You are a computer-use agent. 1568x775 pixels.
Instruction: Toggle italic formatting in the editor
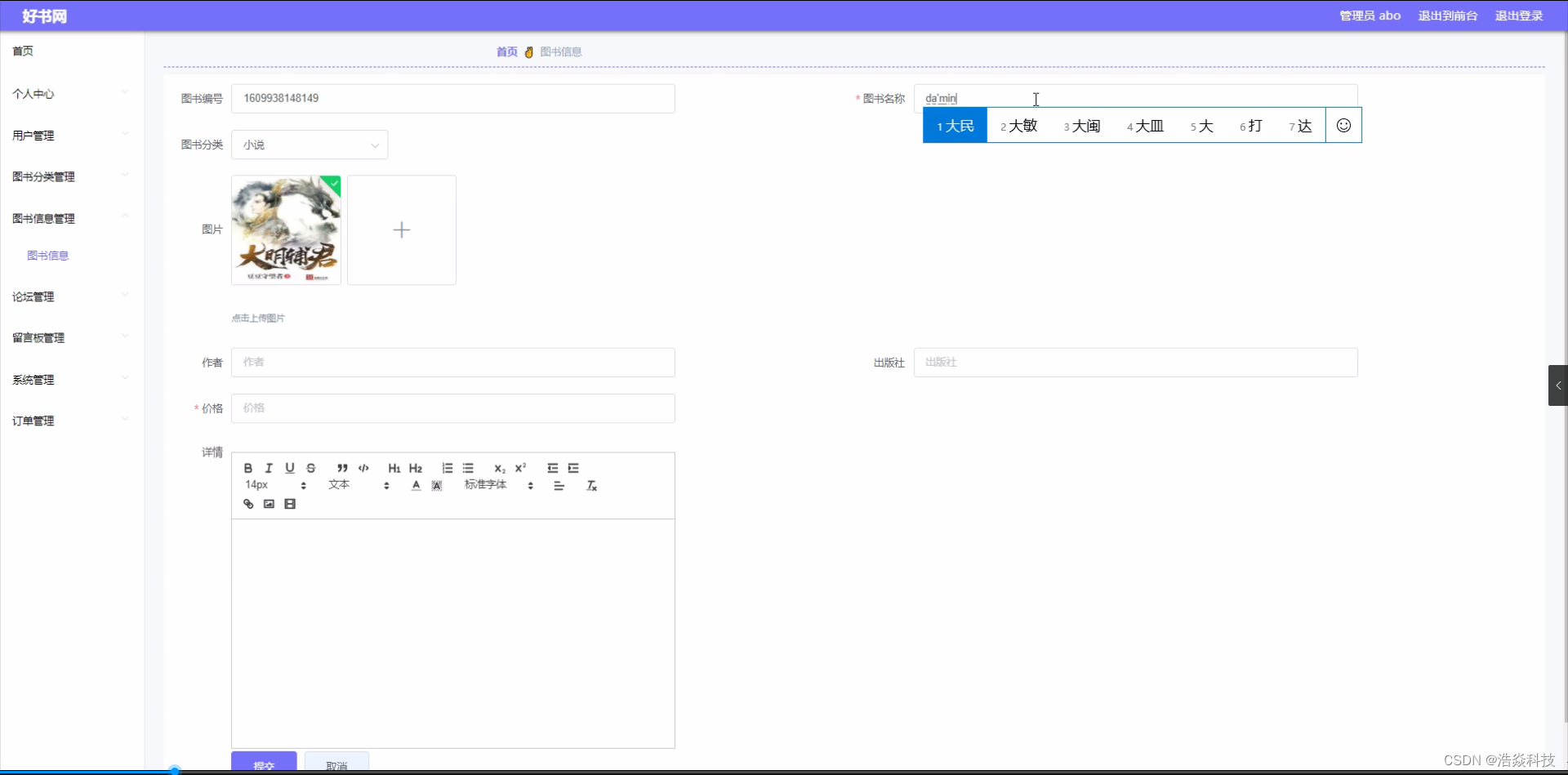[269, 468]
